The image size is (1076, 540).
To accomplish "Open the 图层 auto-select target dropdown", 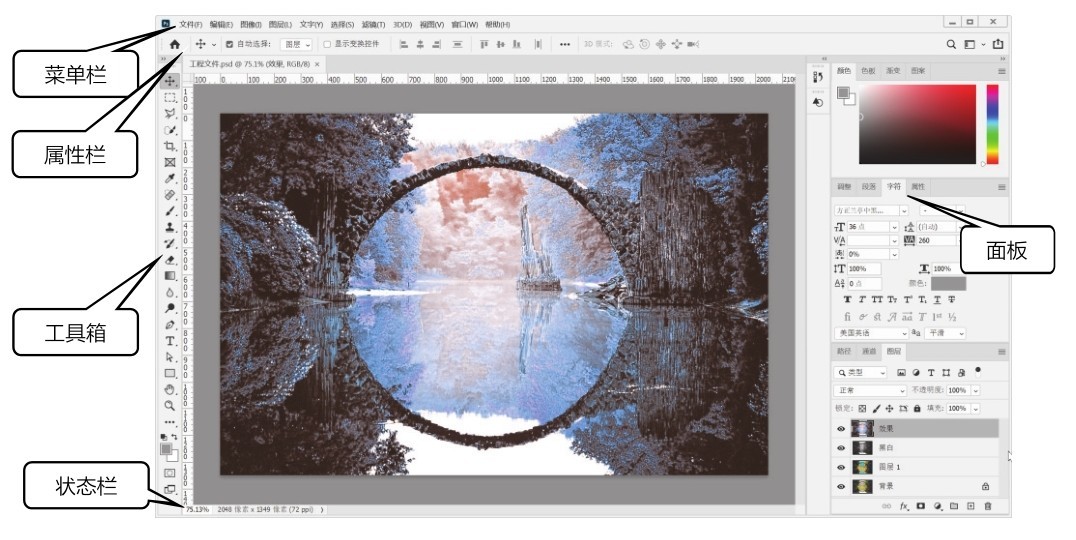I will coord(296,44).
